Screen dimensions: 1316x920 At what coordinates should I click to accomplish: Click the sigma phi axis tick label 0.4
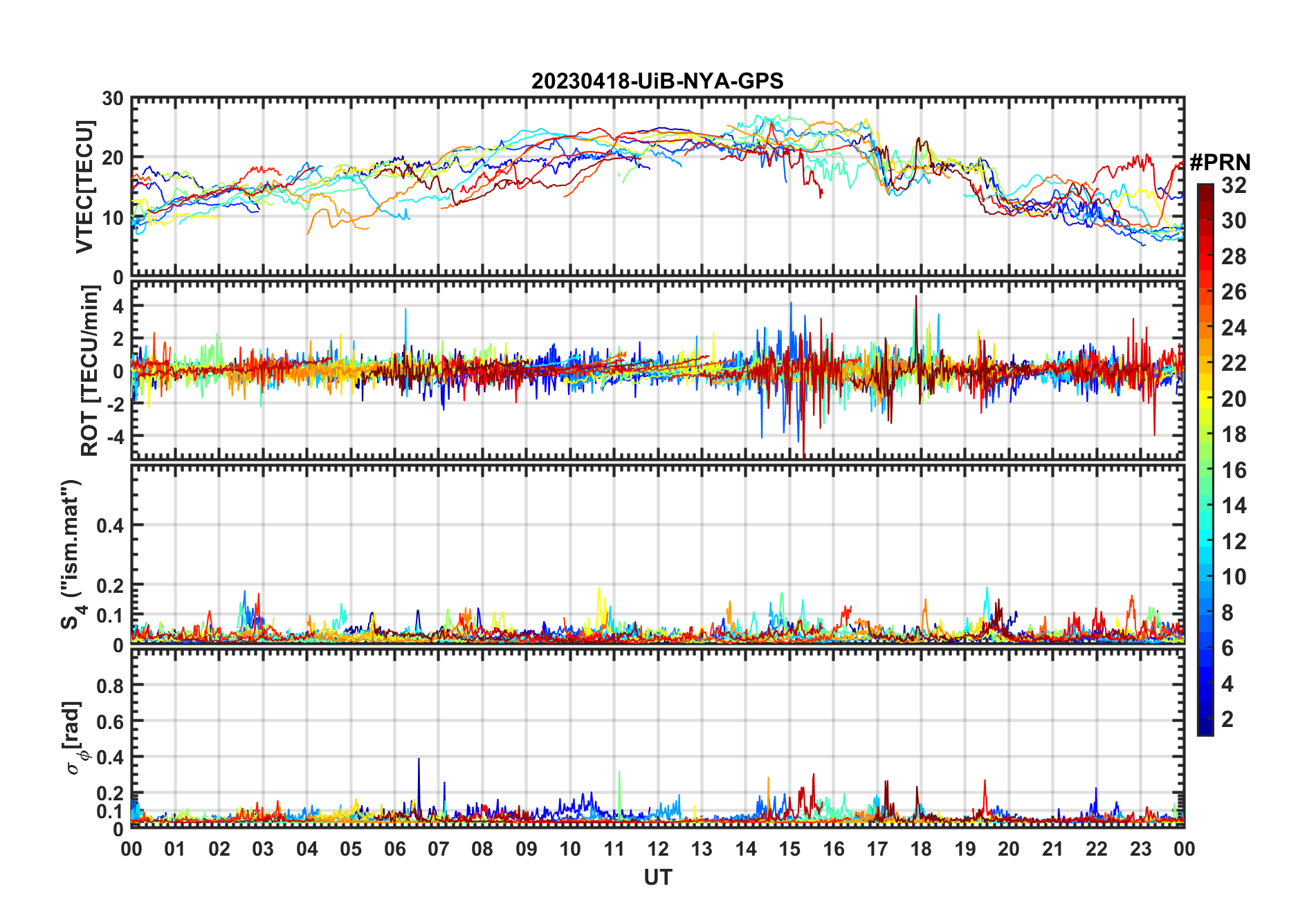click(110, 757)
